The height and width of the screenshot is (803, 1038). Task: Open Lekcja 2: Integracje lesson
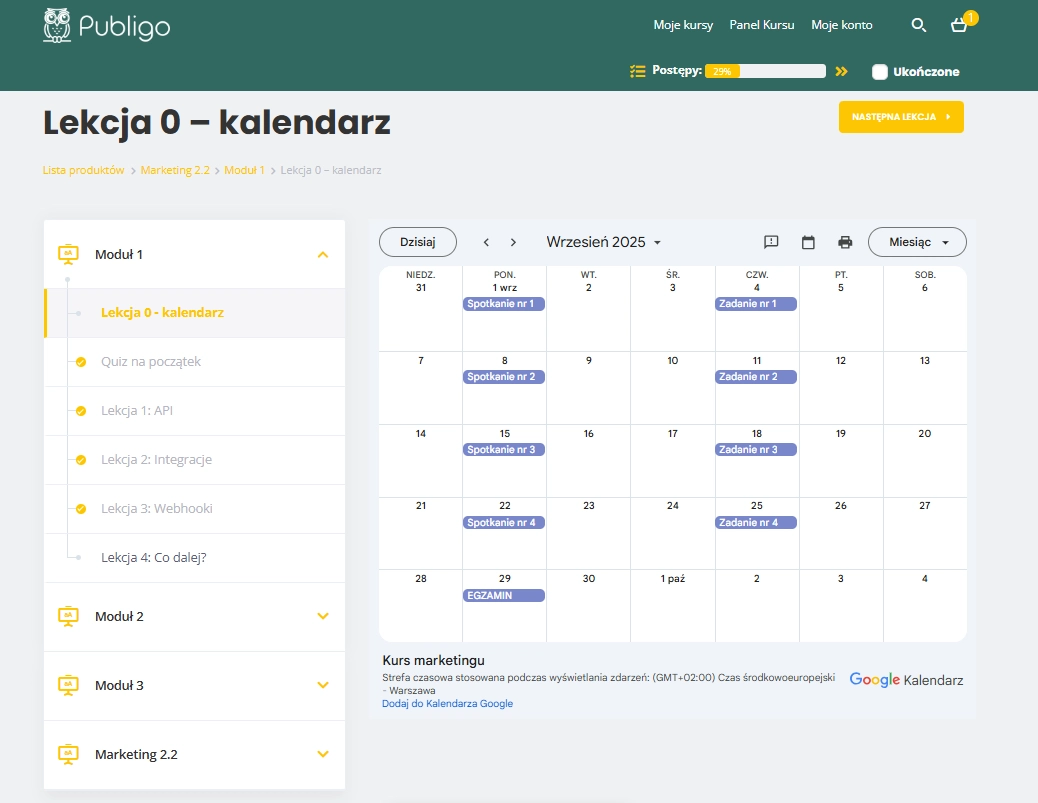195,460
